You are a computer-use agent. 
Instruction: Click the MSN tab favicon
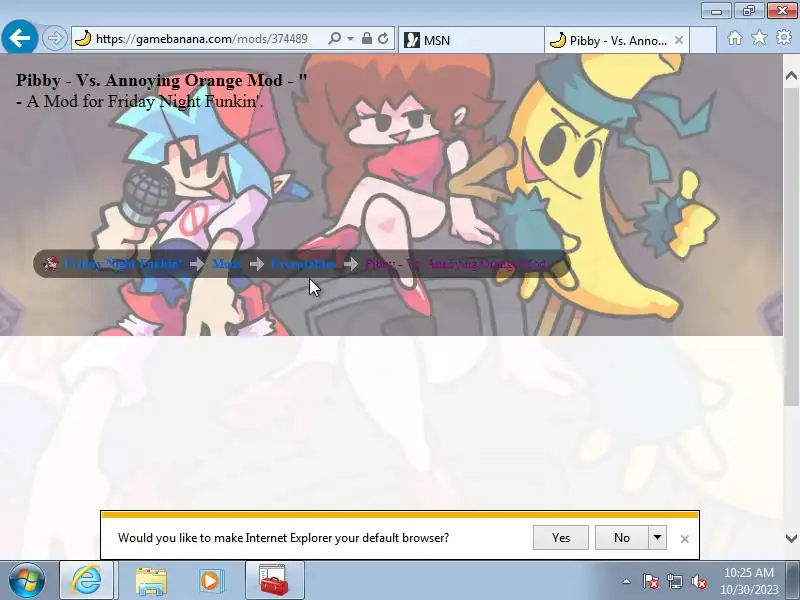(x=411, y=40)
